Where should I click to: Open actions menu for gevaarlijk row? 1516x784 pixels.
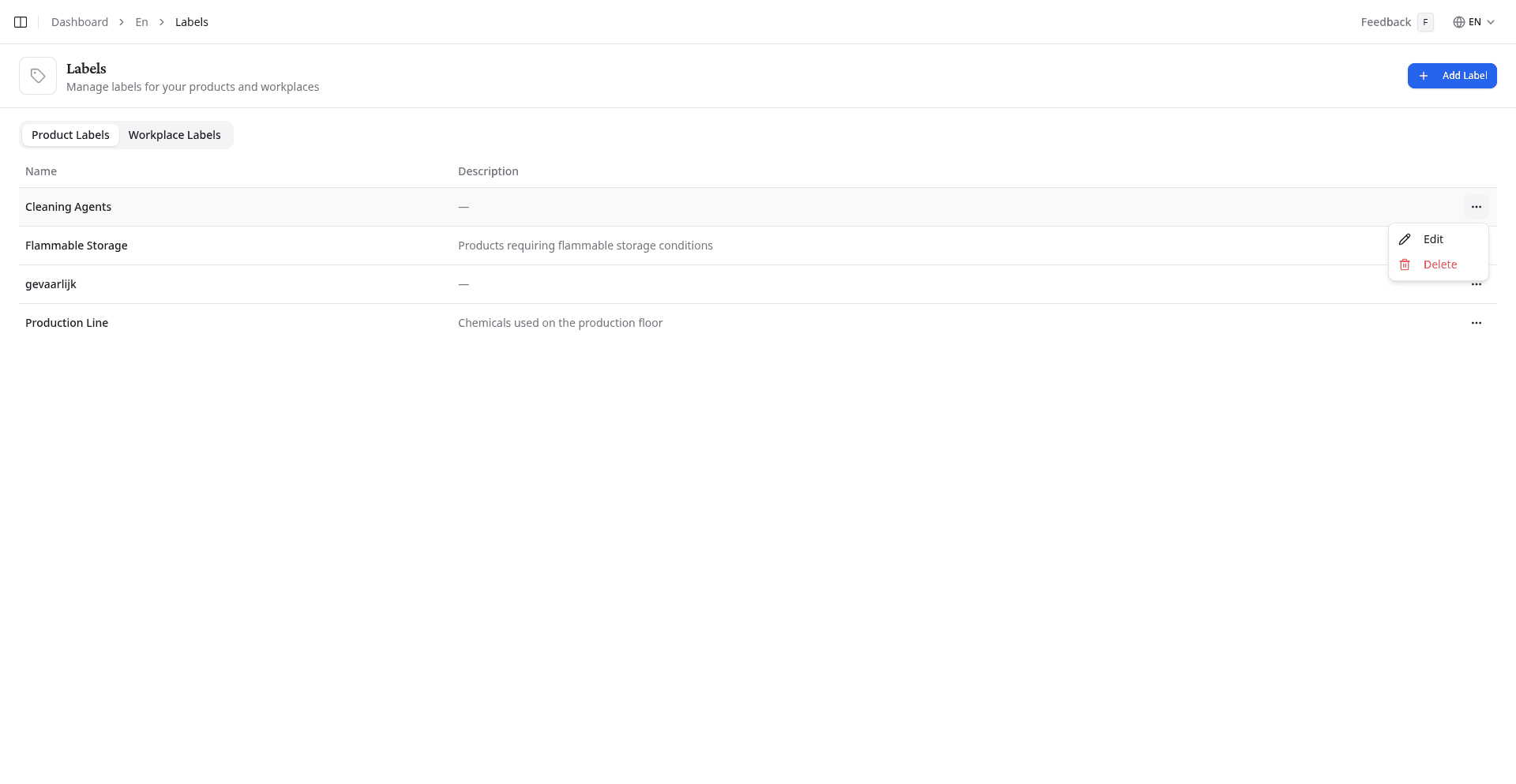[x=1476, y=283]
